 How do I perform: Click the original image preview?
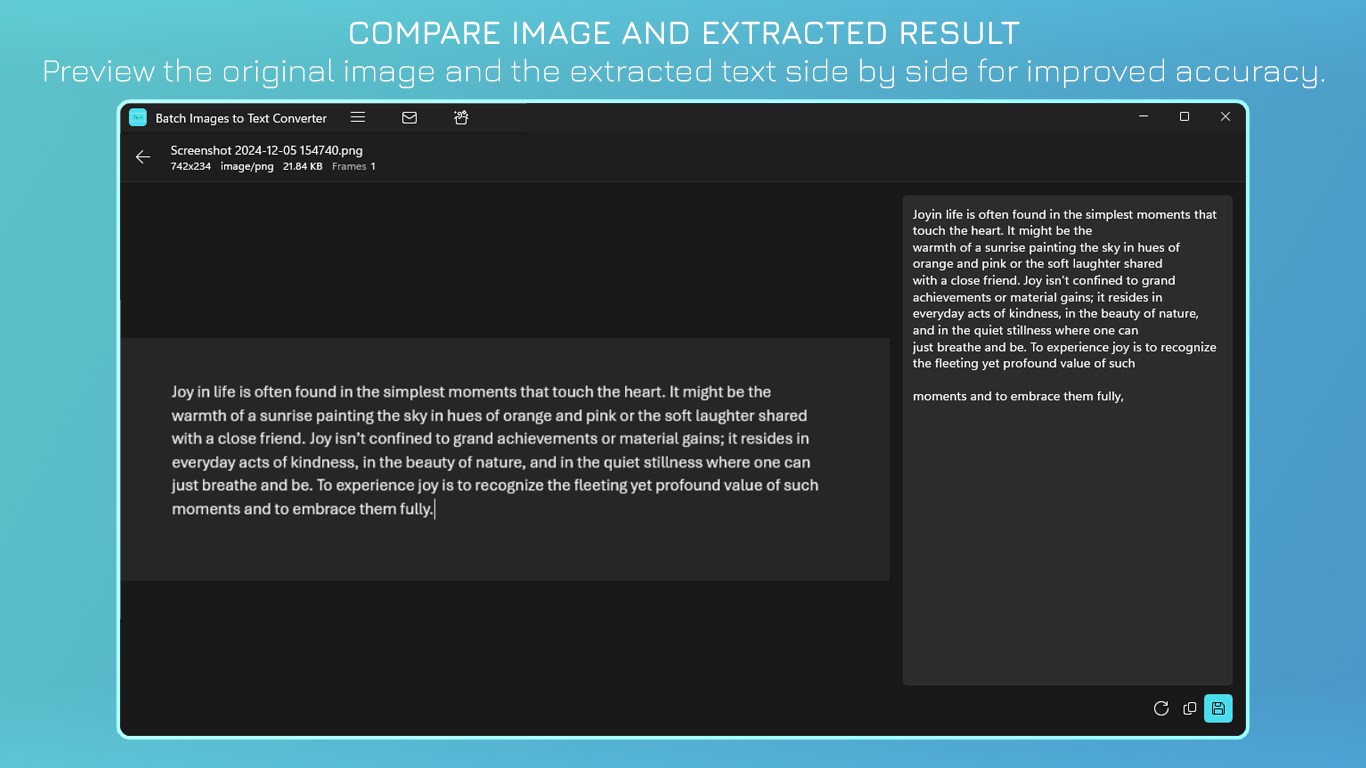[x=505, y=459]
